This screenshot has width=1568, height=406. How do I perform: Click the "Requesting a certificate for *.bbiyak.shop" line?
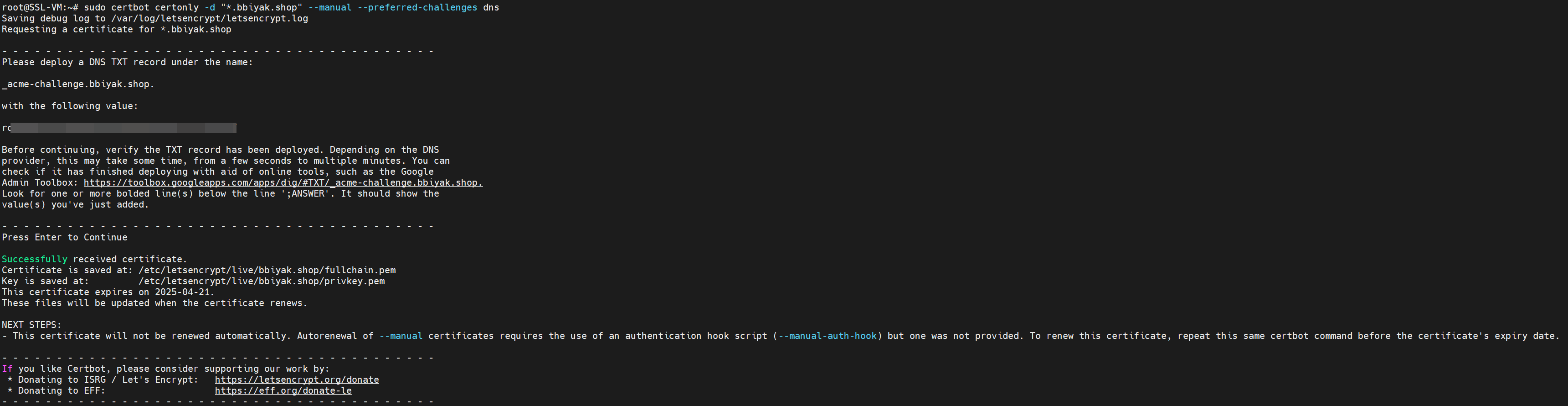tap(116, 29)
